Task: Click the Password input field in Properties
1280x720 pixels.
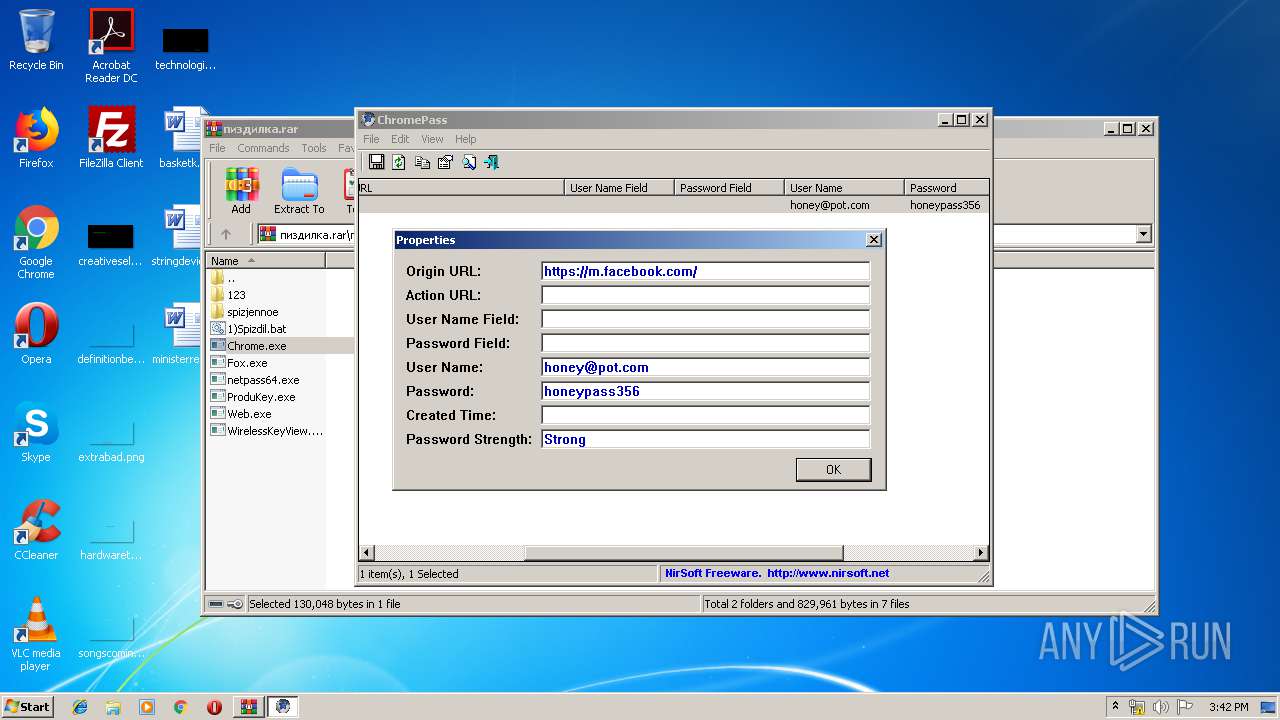Action: coord(705,391)
